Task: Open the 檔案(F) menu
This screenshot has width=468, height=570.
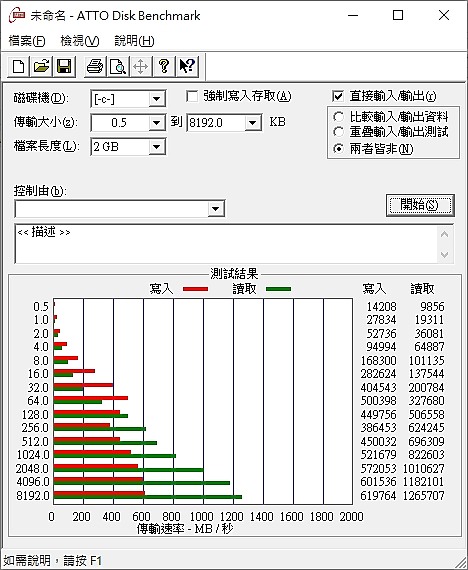Action: tap(27, 41)
